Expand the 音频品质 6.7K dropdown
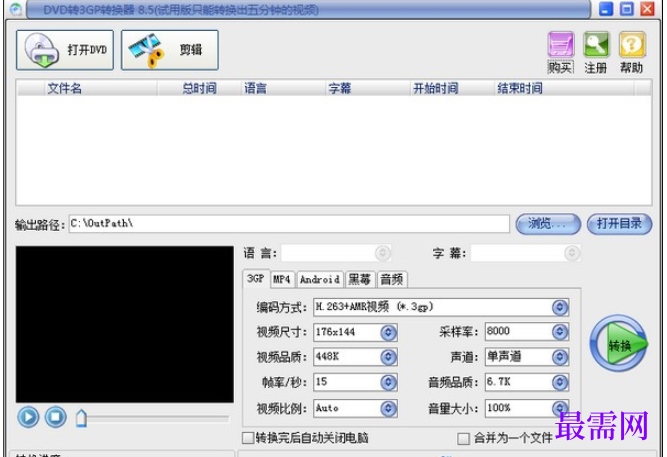 click(x=560, y=383)
